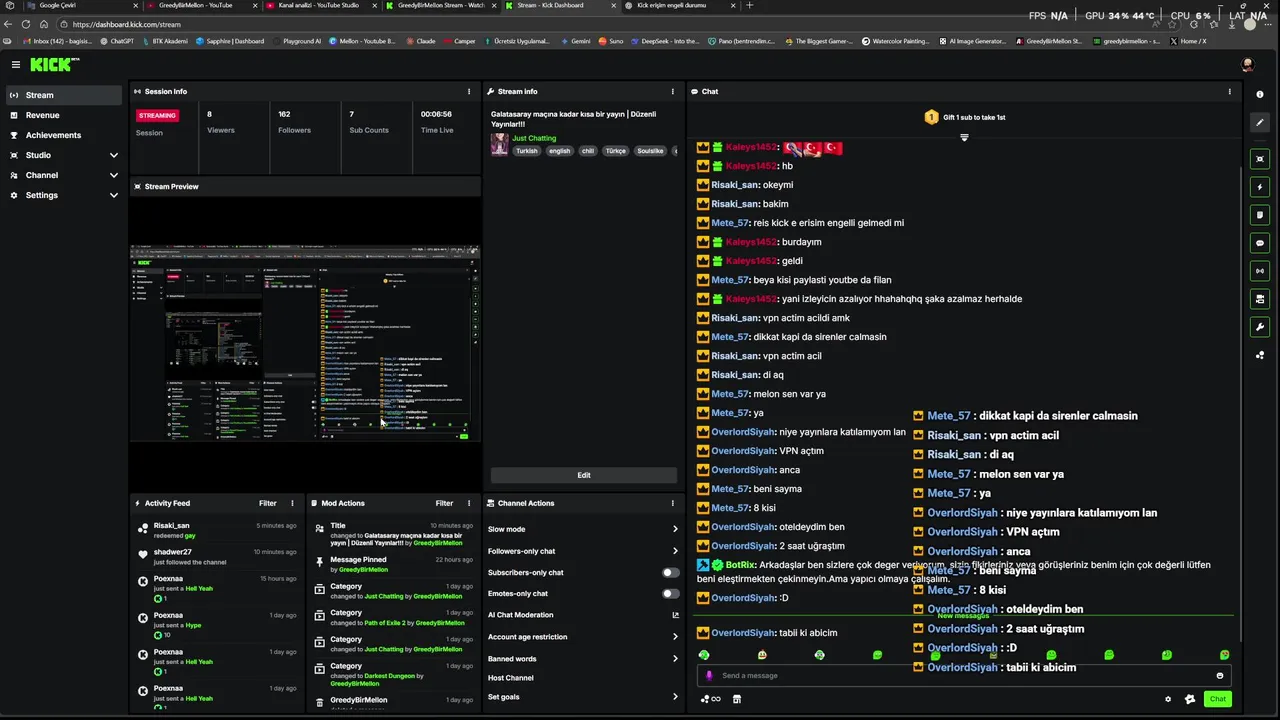1280x720 pixels.
Task: Open the Chat panel three-dot menu
Action: click(1230, 91)
